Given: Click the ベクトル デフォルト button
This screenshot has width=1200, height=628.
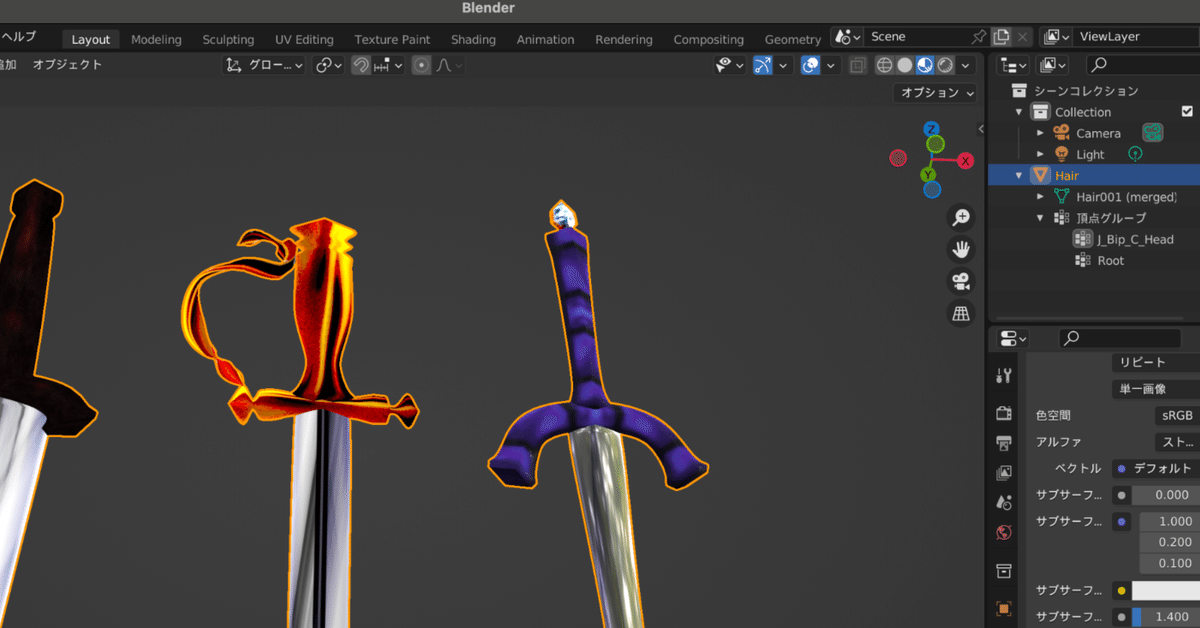Looking at the screenshot, I should 1155,468.
